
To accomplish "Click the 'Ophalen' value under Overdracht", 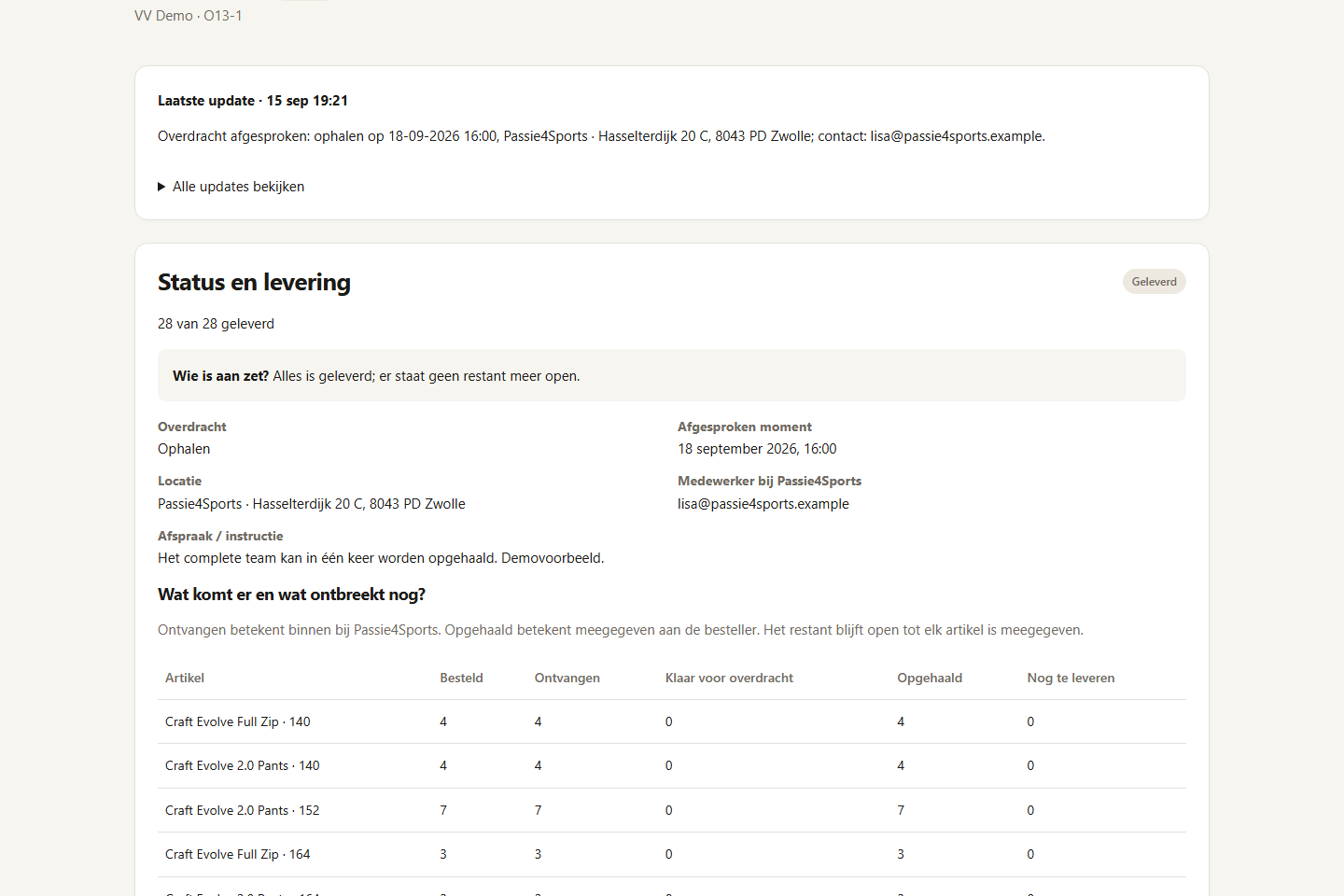I will tap(184, 449).
